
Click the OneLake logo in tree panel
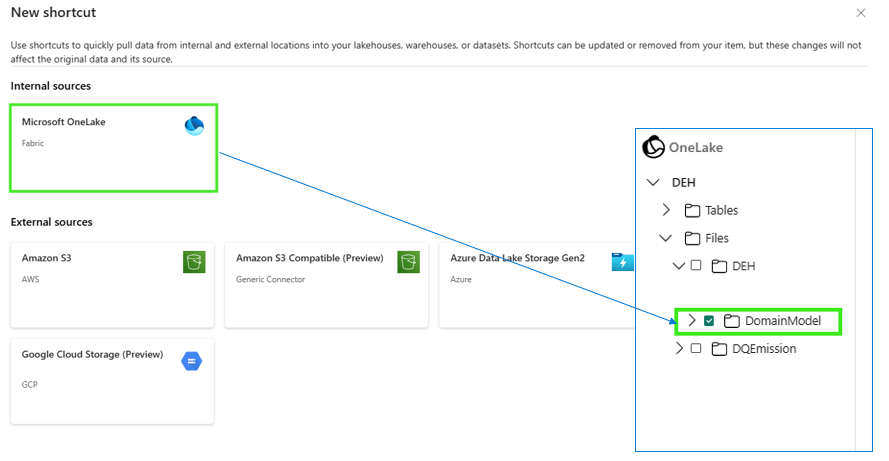tap(654, 147)
